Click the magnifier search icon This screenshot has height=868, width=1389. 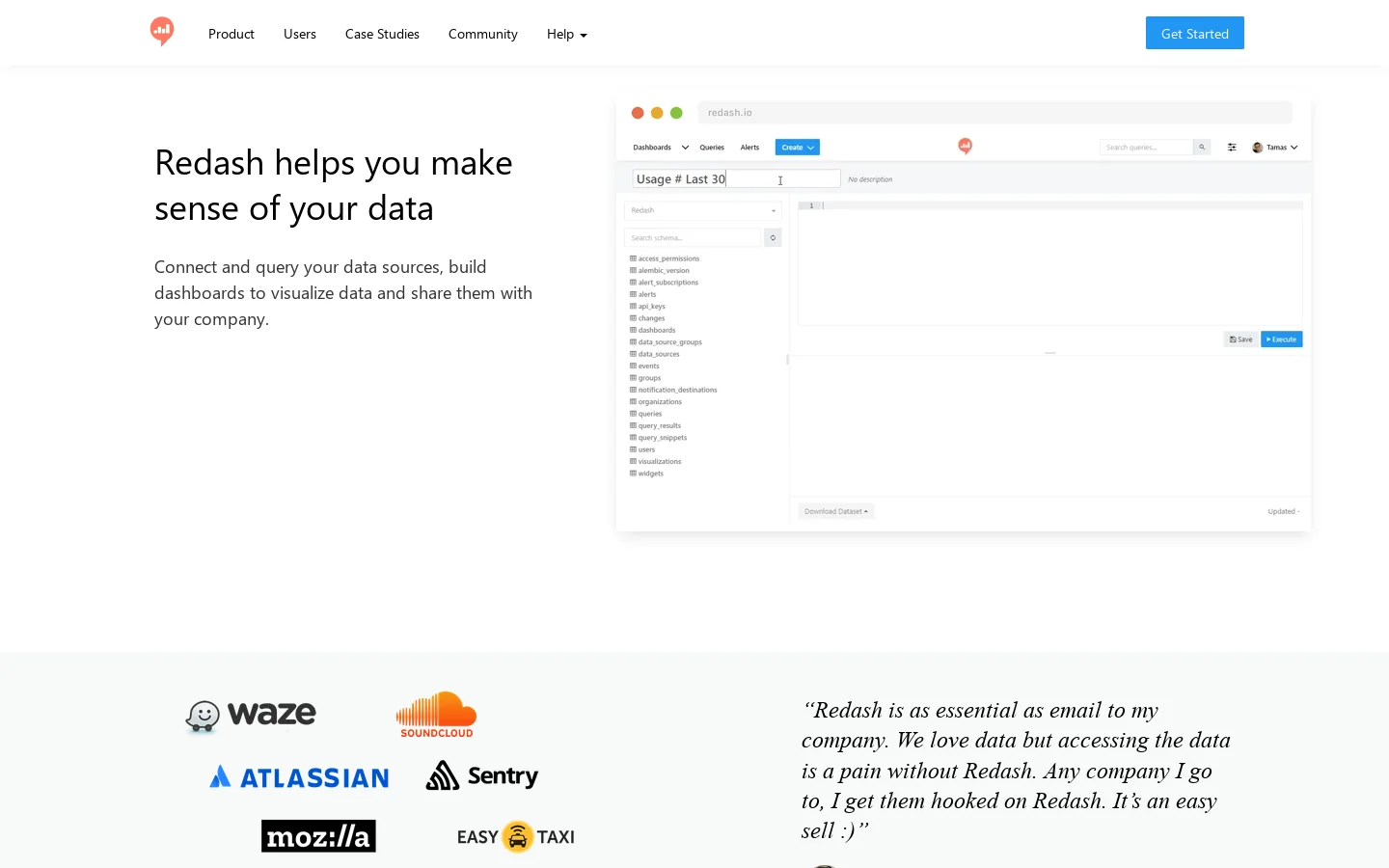(x=1202, y=148)
